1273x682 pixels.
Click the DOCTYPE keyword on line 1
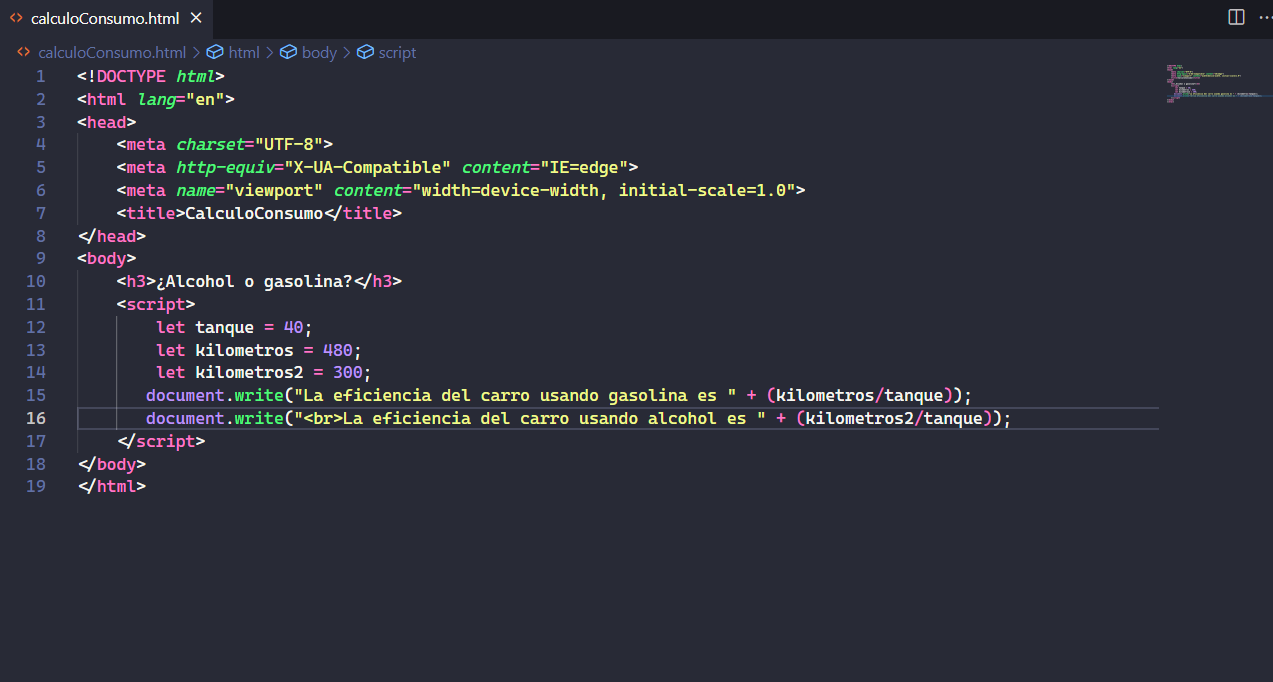[x=131, y=76]
